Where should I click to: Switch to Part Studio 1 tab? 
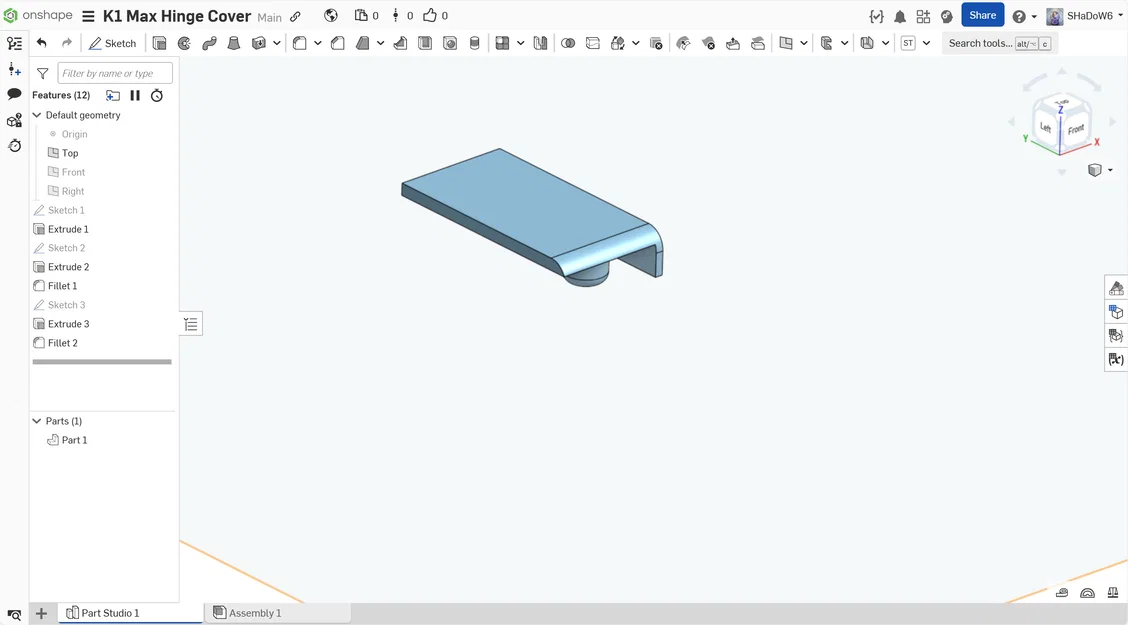[x=130, y=613]
